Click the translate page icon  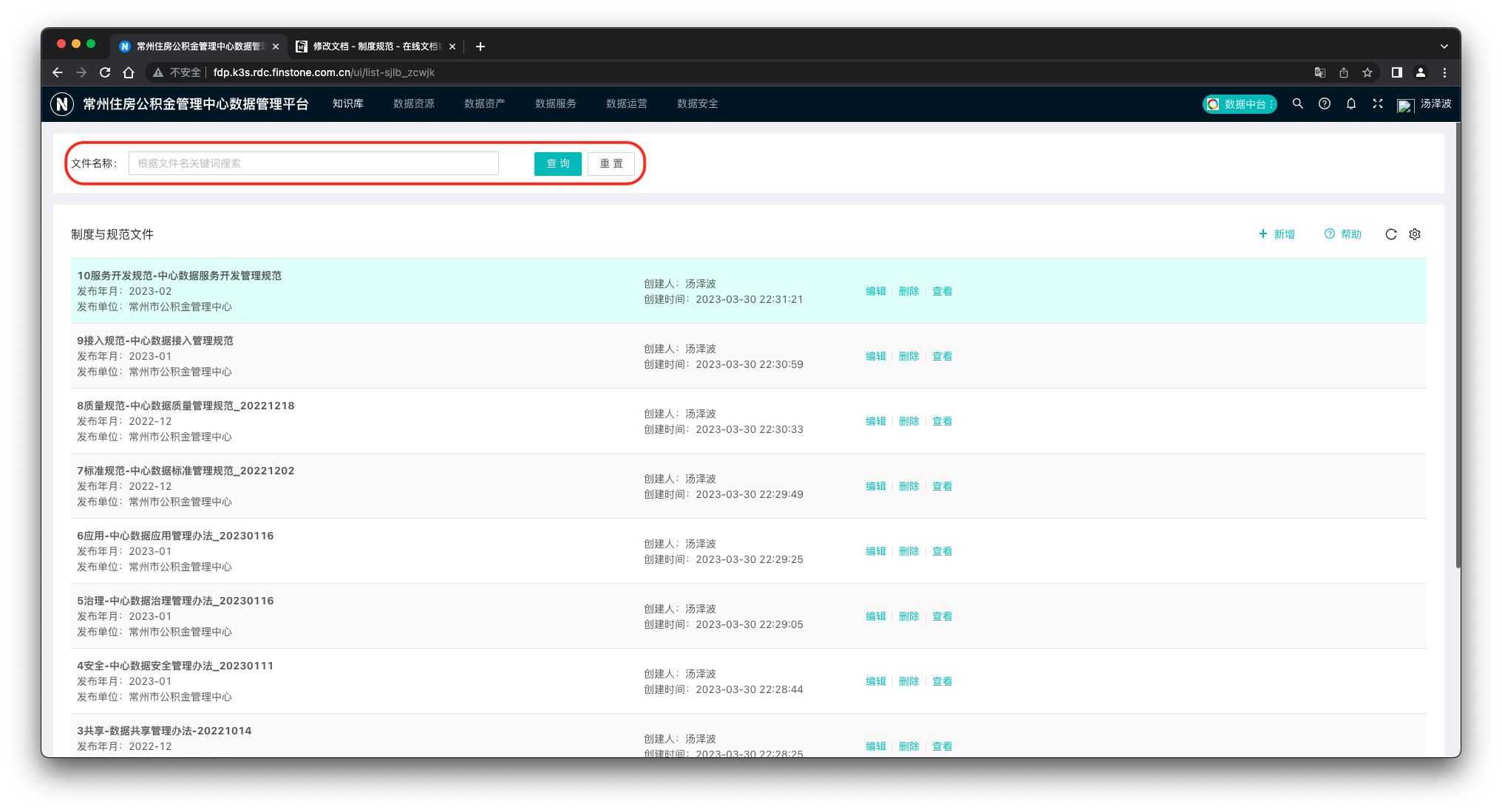(1320, 72)
